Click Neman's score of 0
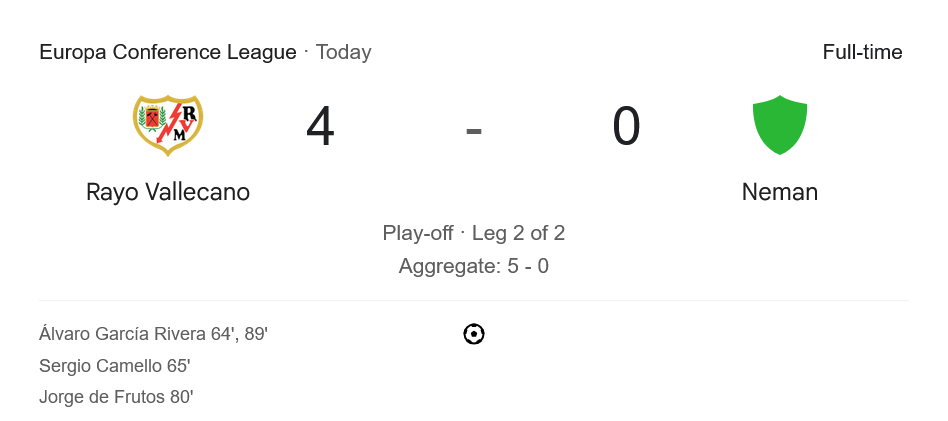Viewport: 948px width, 421px height. point(626,127)
